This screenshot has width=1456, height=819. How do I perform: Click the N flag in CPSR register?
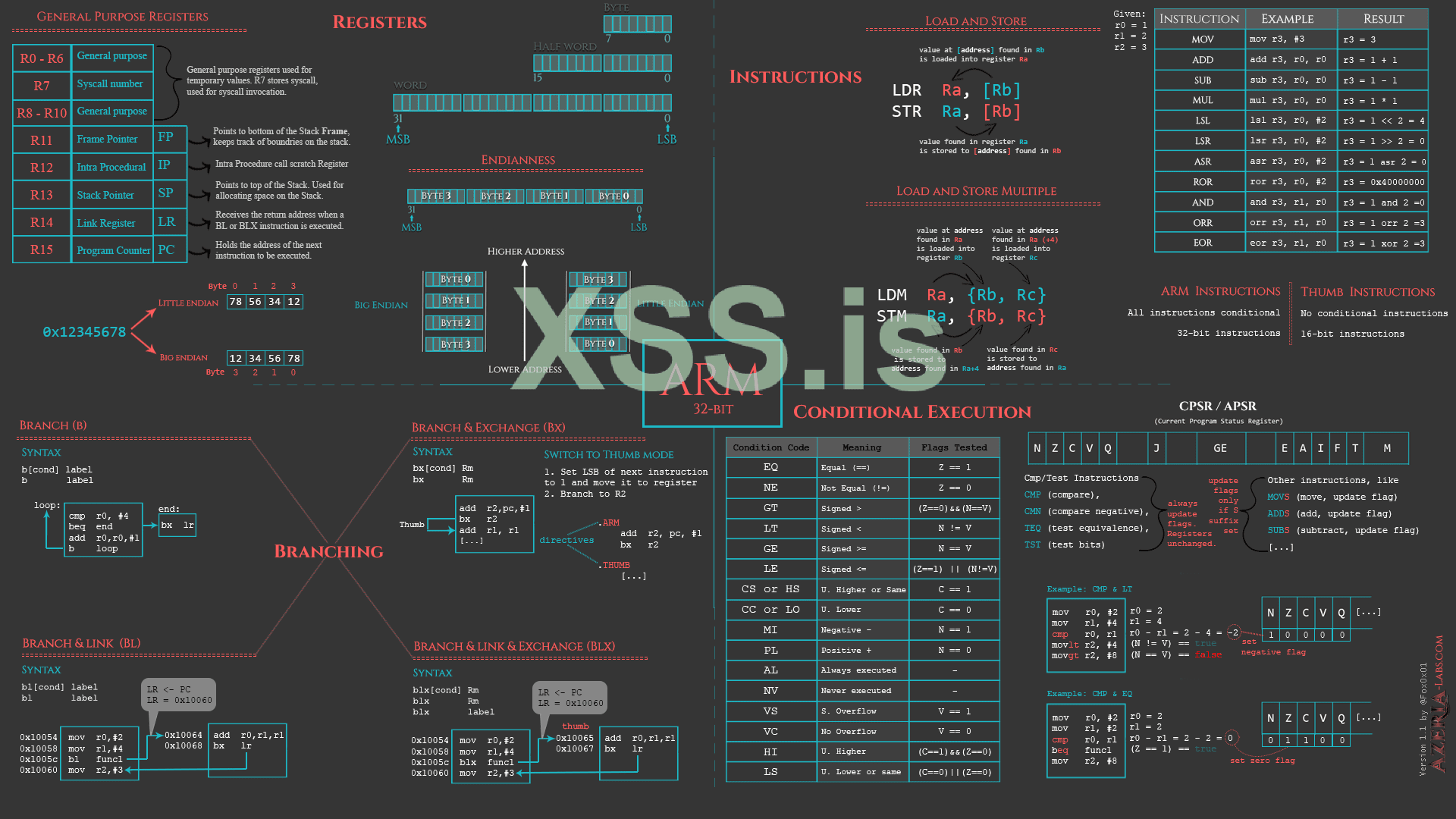pyautogui.click(x=1037, y=448)
